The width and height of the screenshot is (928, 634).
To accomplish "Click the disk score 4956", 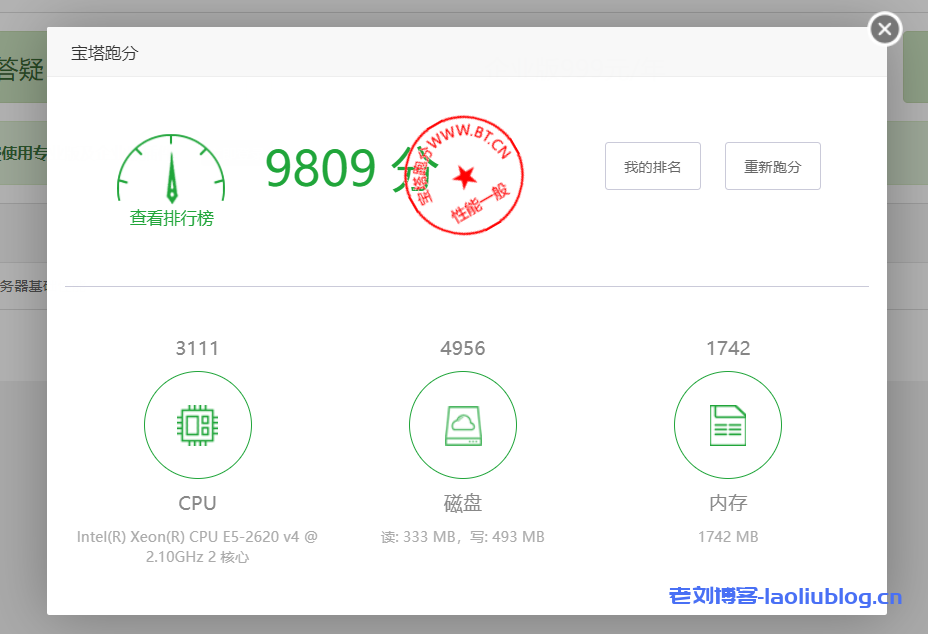I will point(462,348).
